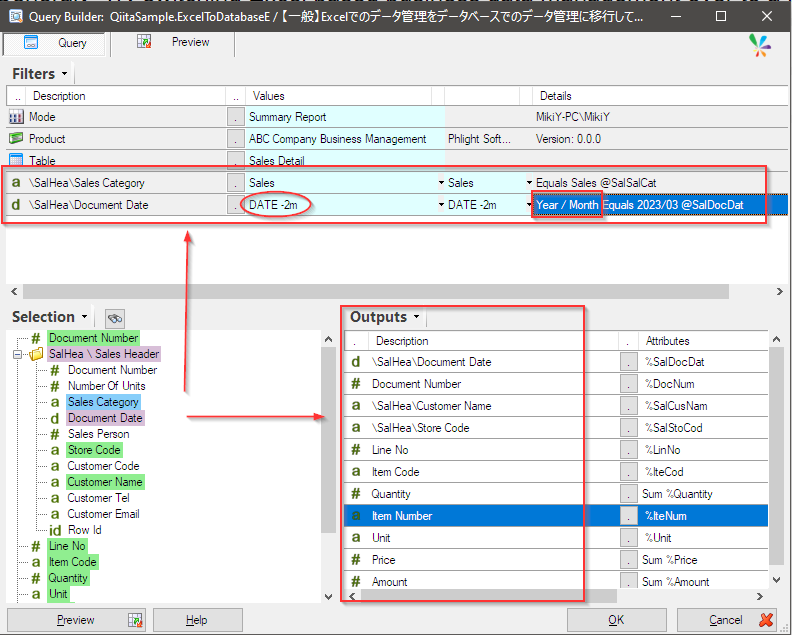792x635 pixels.
Task: Expand the DATE -2m value dropdown arrow
Action: pyautogui.click(x=441, y=205)
